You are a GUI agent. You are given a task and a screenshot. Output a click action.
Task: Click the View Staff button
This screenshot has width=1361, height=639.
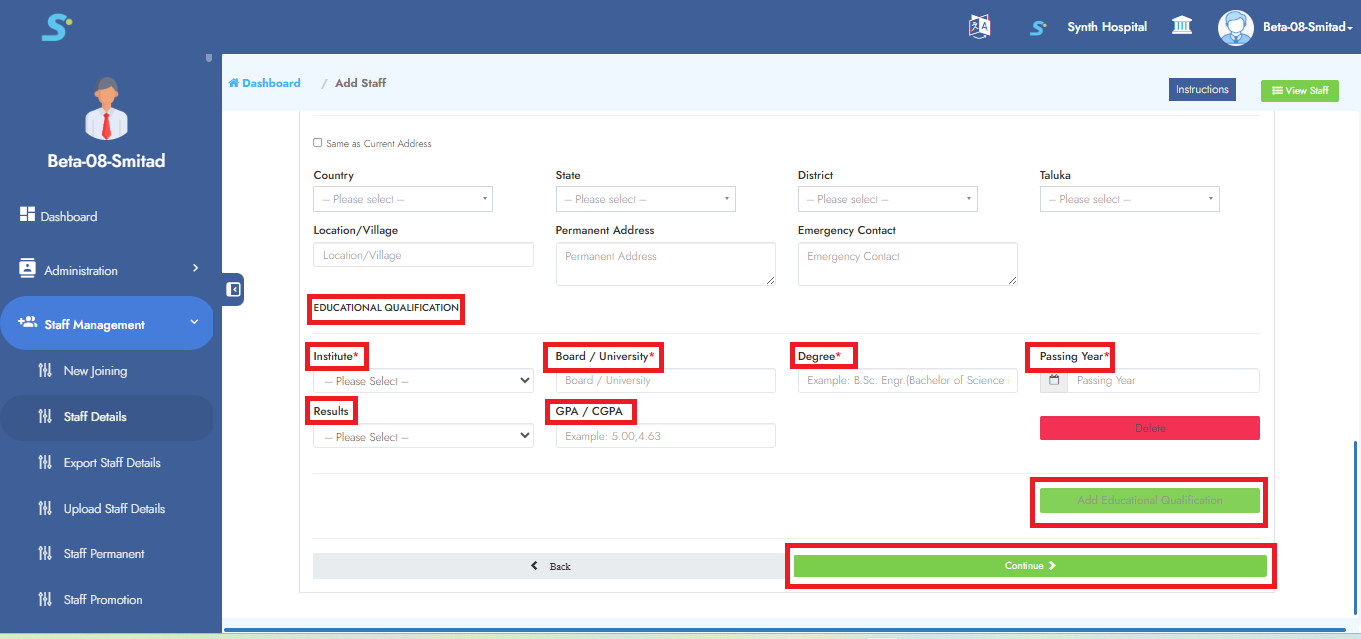[x=1299, y=91]
